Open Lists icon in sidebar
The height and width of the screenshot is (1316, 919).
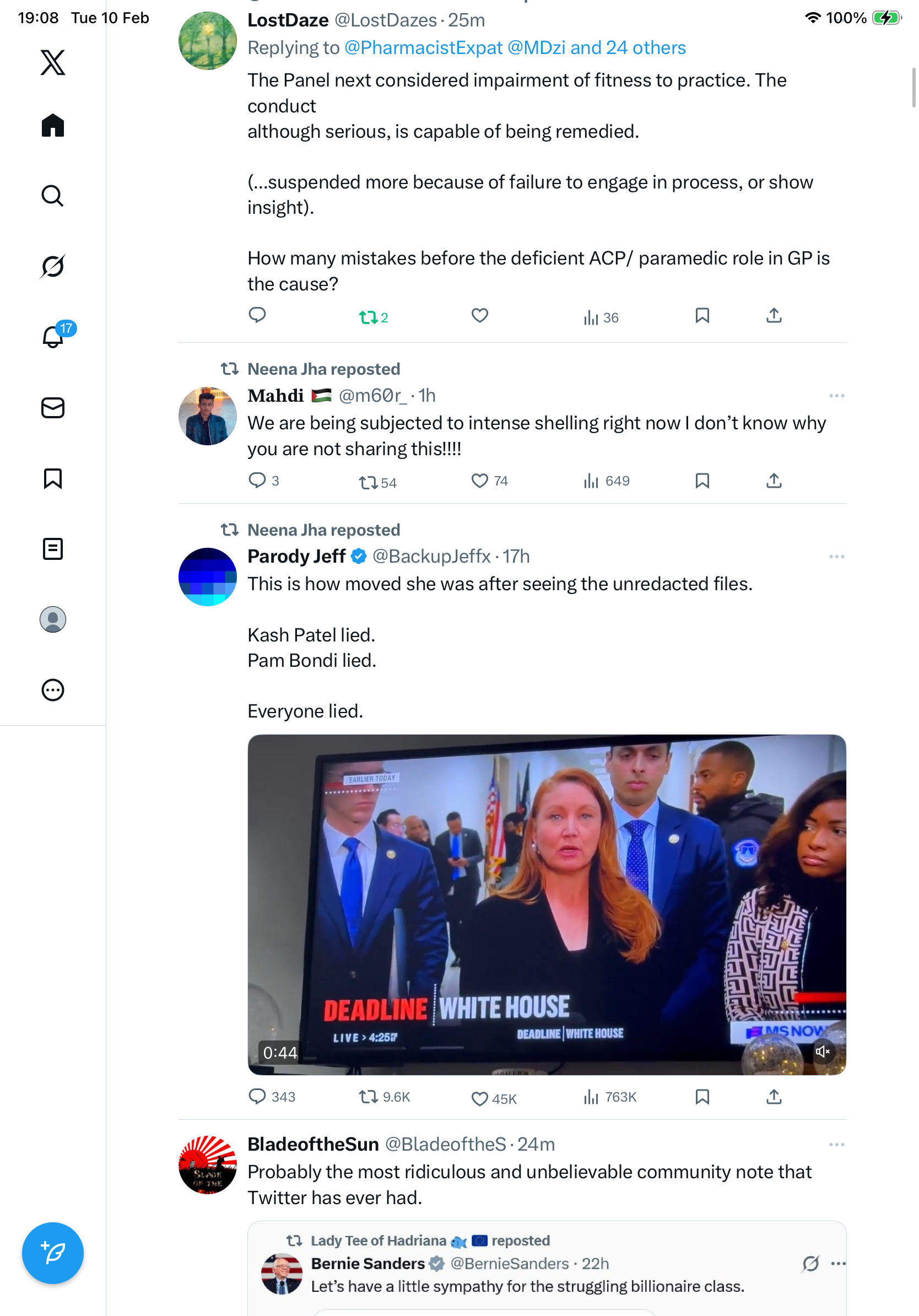[53, 548]
